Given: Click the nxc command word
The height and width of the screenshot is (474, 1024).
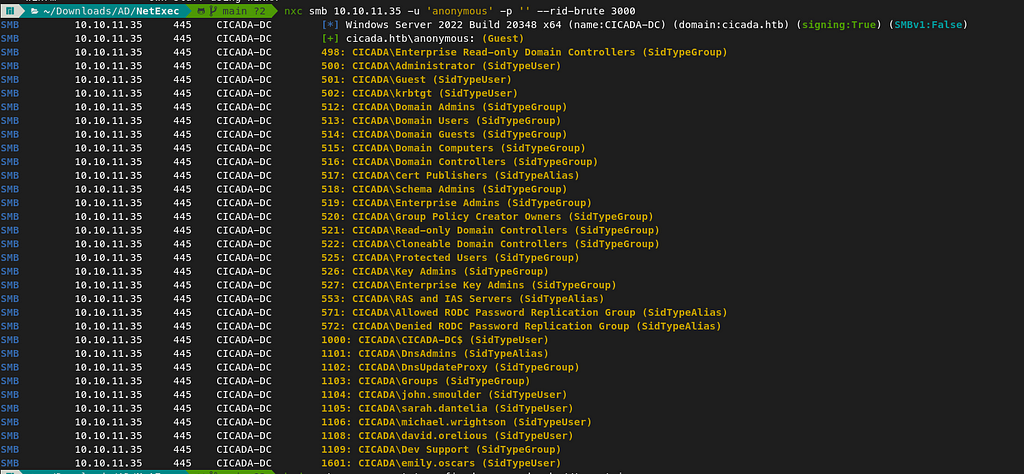Looking at the screenshot, I should pyautogui.click(x=294, y=11).
